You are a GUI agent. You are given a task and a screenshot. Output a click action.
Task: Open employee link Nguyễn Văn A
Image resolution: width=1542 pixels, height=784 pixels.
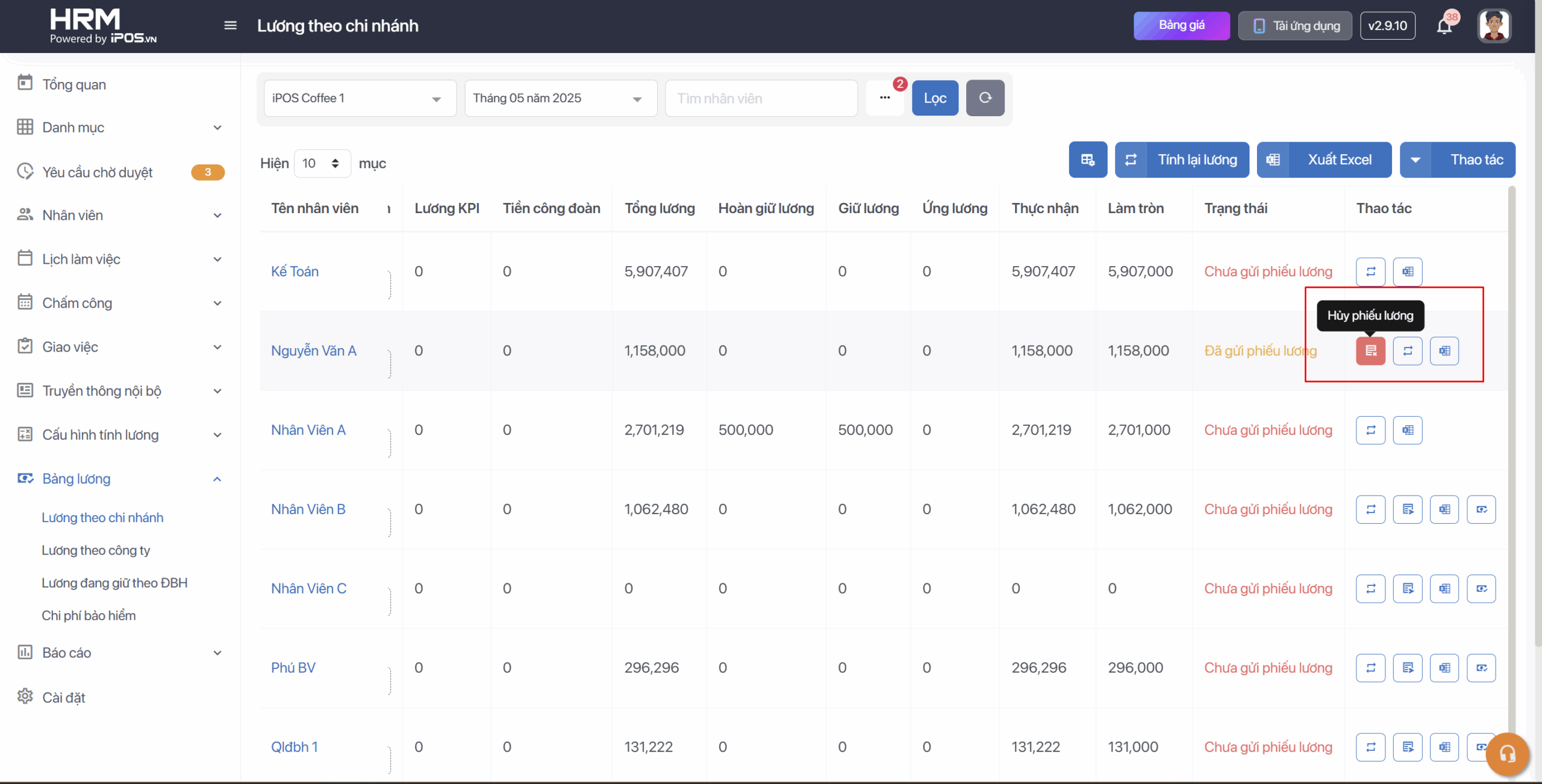[313, 351]
